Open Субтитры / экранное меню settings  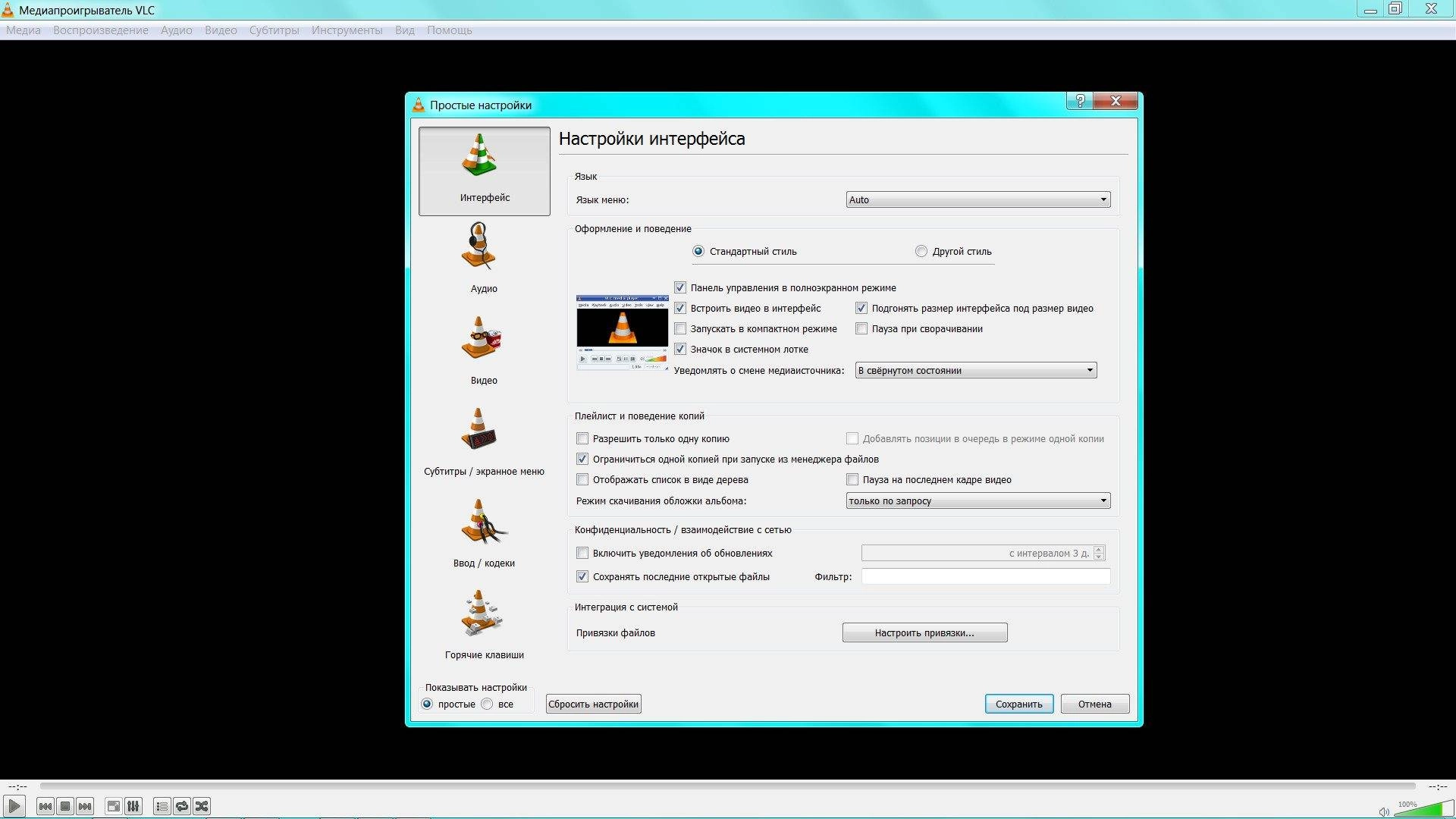pos(484,441)
